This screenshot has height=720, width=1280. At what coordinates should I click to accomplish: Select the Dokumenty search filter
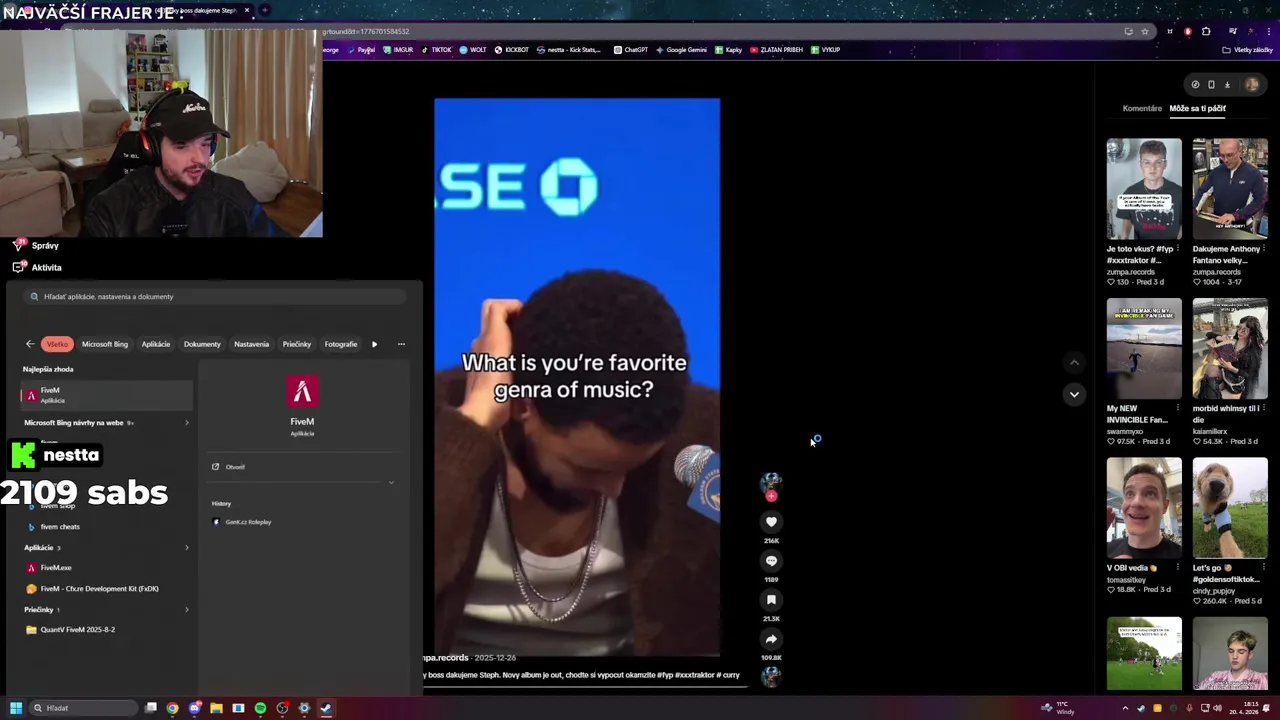click(202, 344)
